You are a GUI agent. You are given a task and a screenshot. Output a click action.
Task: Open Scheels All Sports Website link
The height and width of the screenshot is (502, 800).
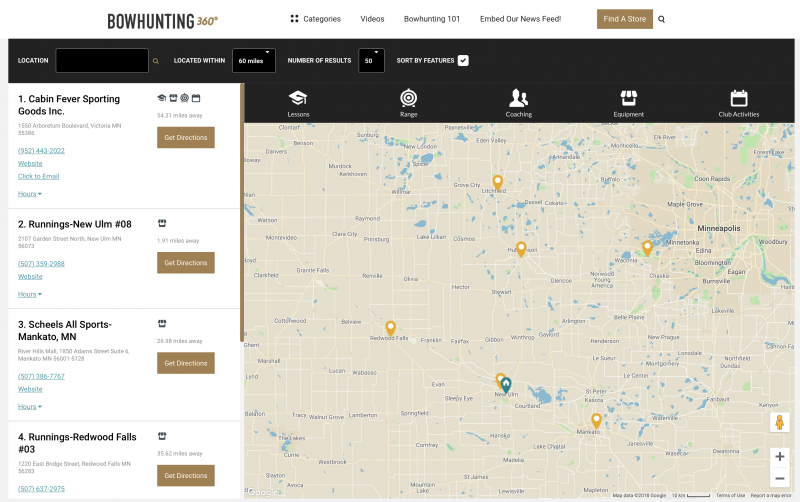[x=30, y=389]
